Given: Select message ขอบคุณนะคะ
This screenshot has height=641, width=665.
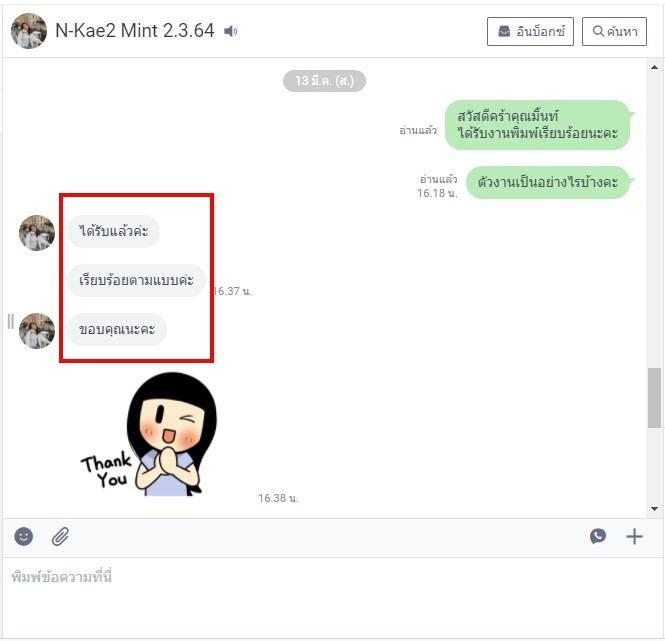Looking at the screenshot, I should pos(117,329).
